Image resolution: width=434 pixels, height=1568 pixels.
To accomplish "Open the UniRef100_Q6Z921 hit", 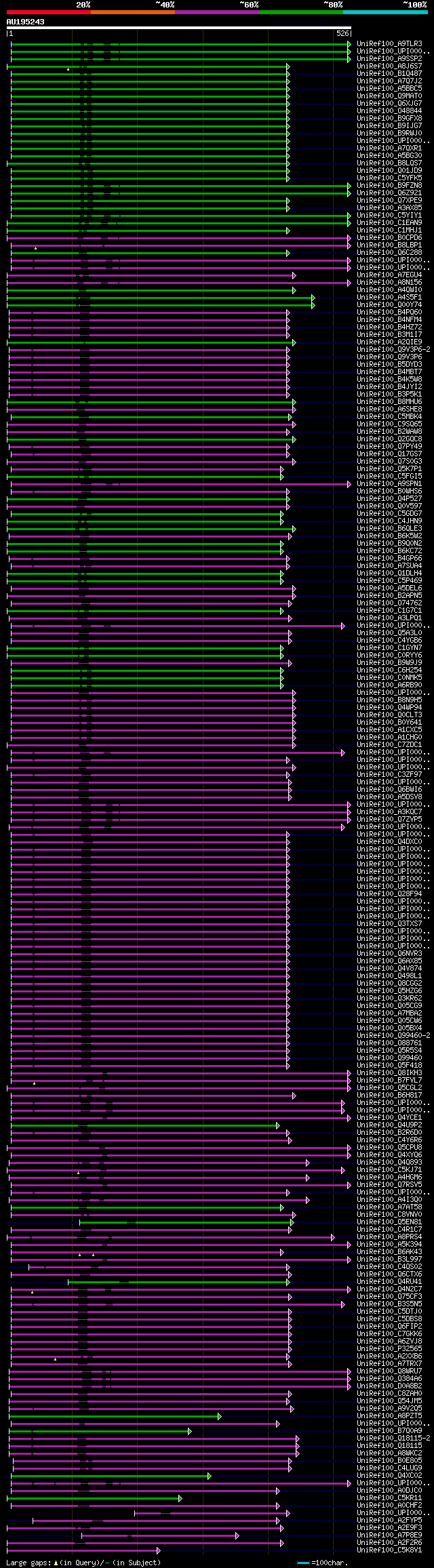I will click(389, 193).
